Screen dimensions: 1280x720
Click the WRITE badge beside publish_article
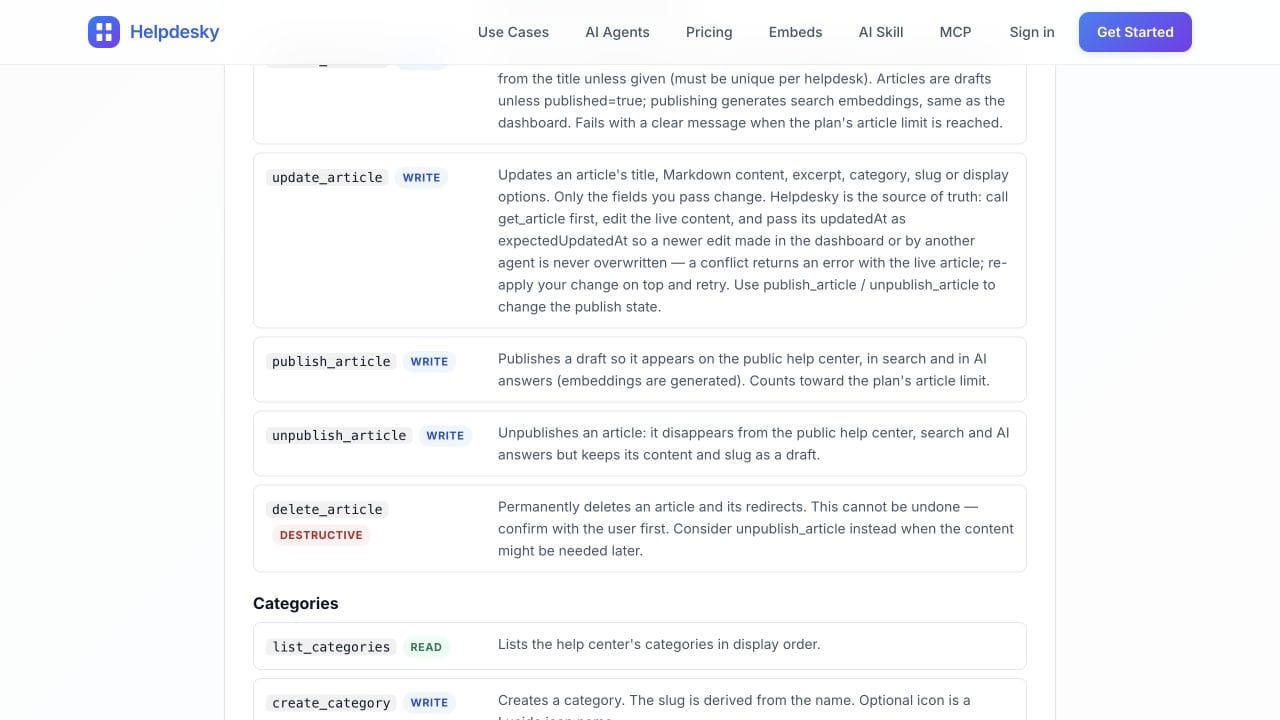(x=429, y=361)
